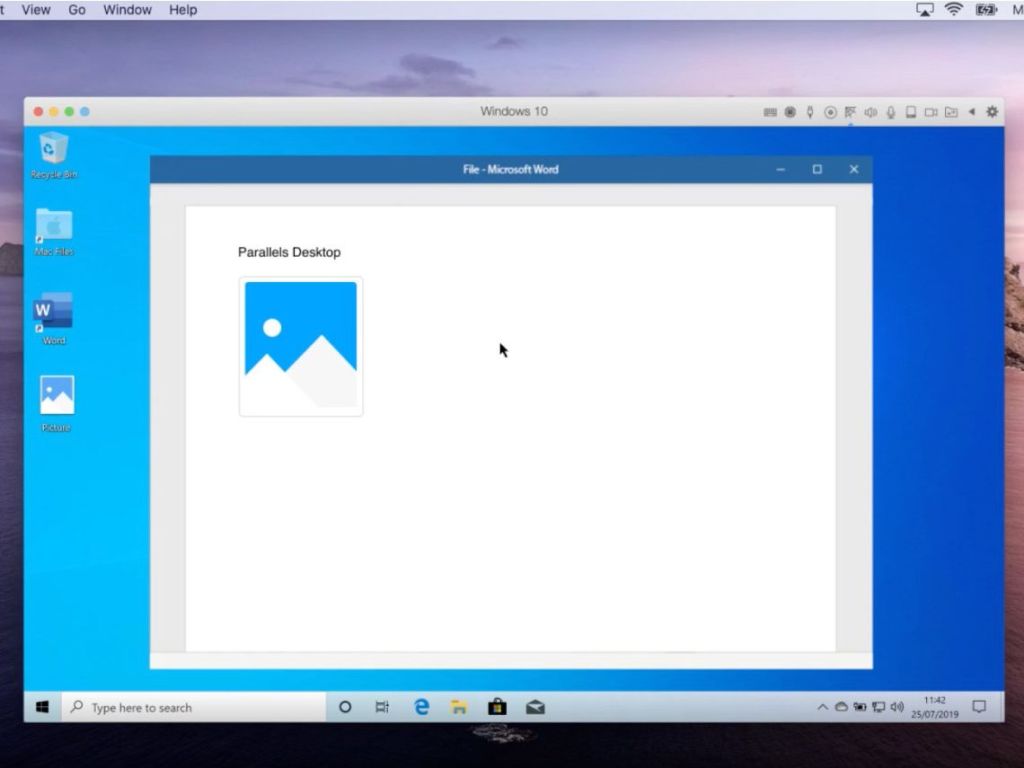The image size is (1024, 768).
Task: Open the Go menu in the Mac menu bar
Action: pos(77,10)
